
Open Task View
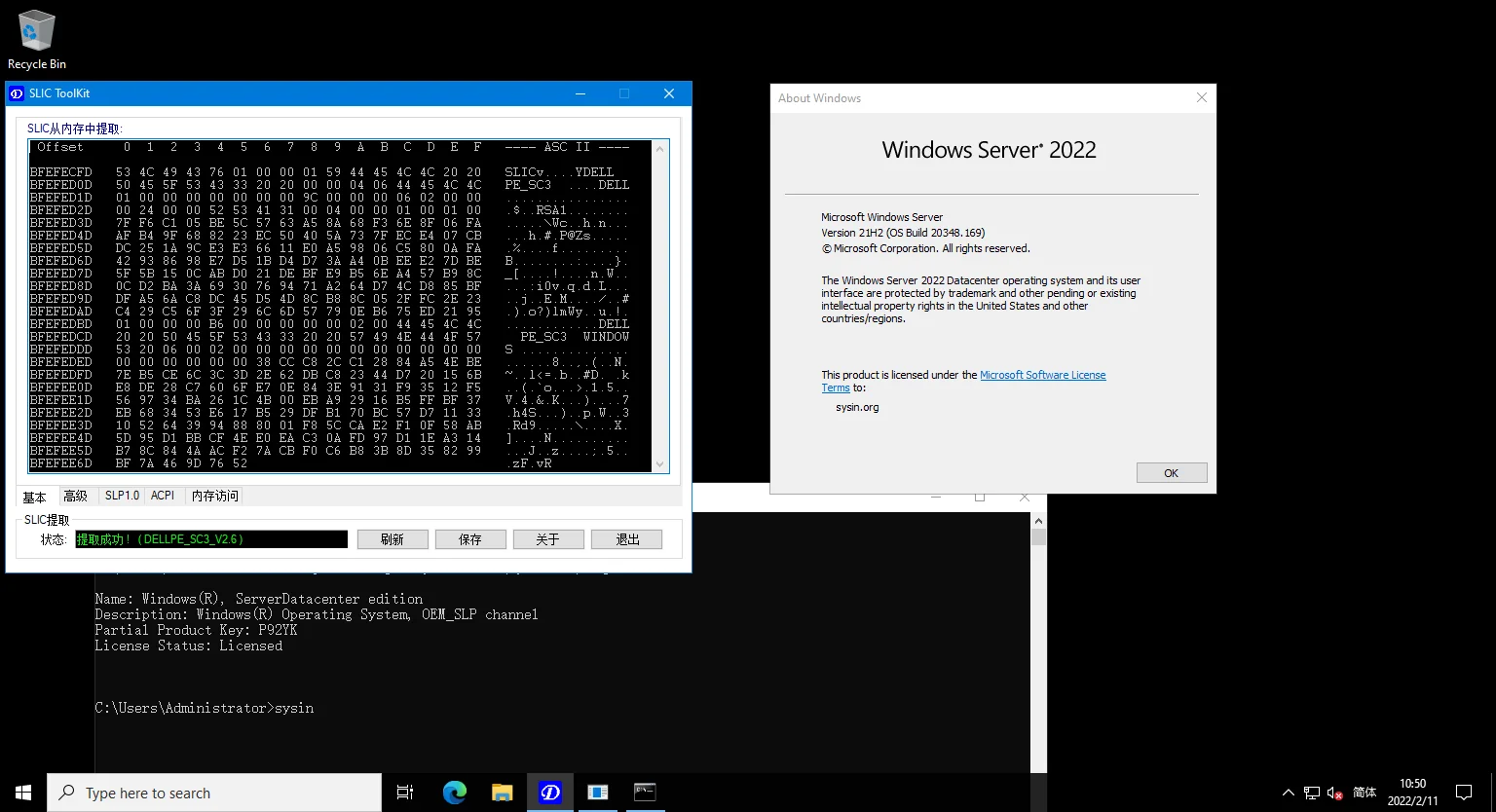tap(405, 793)
